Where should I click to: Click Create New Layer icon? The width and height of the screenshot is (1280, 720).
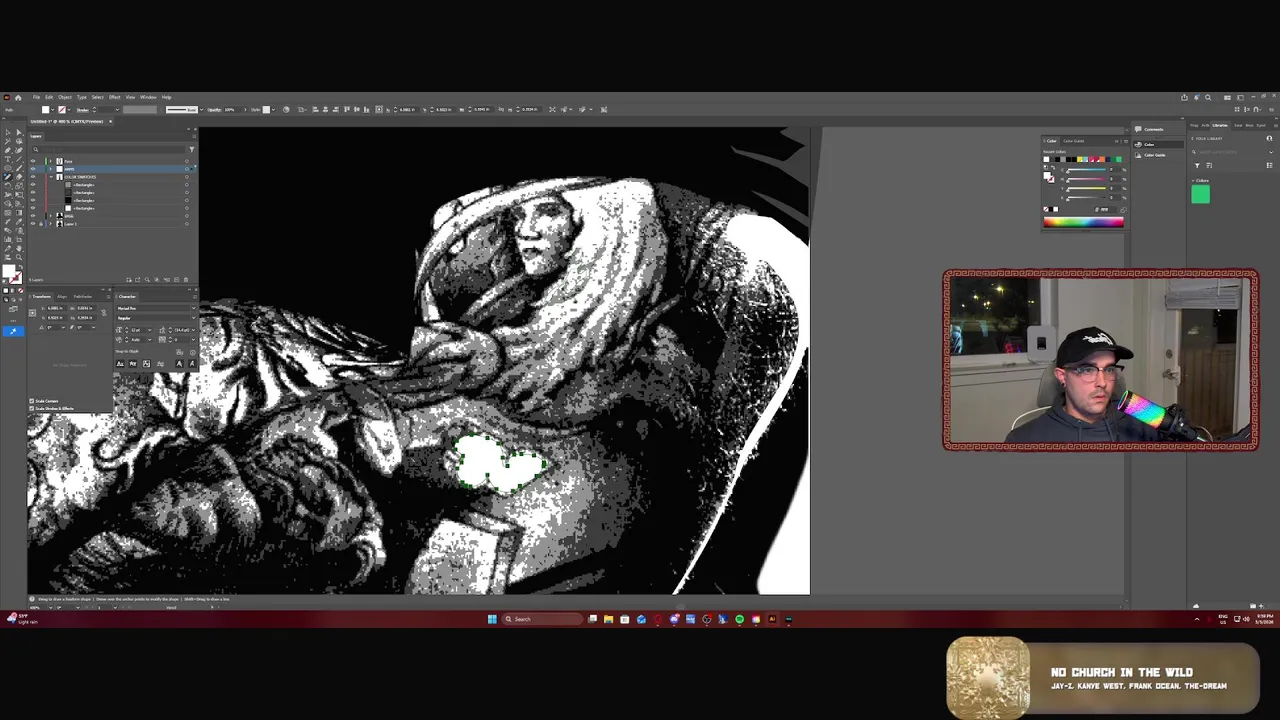(x=176, y=280)
